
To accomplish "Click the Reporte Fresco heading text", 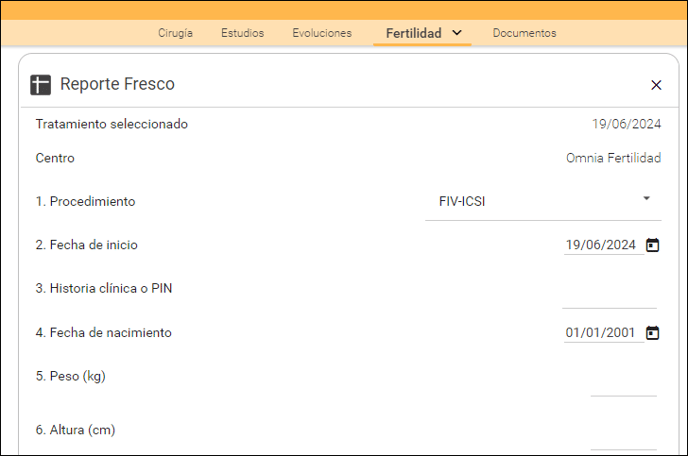I will (117, 84).
